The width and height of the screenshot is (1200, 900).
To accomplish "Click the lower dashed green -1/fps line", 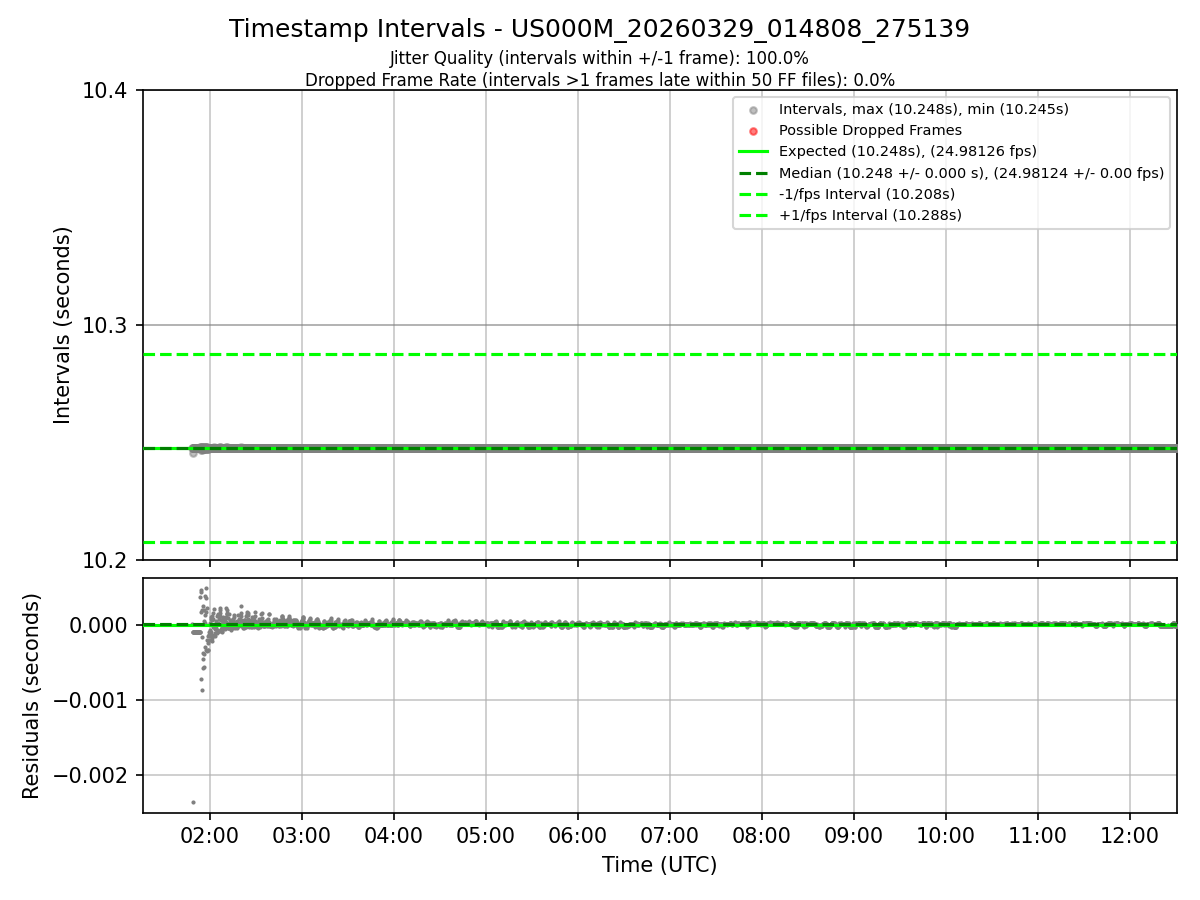I will pos(660,542).
